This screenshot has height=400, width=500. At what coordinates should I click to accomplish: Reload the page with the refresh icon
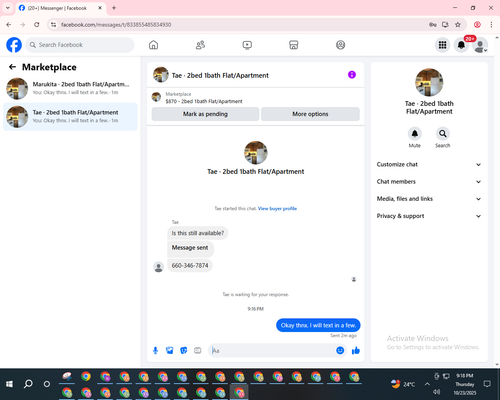pos(37,25)
